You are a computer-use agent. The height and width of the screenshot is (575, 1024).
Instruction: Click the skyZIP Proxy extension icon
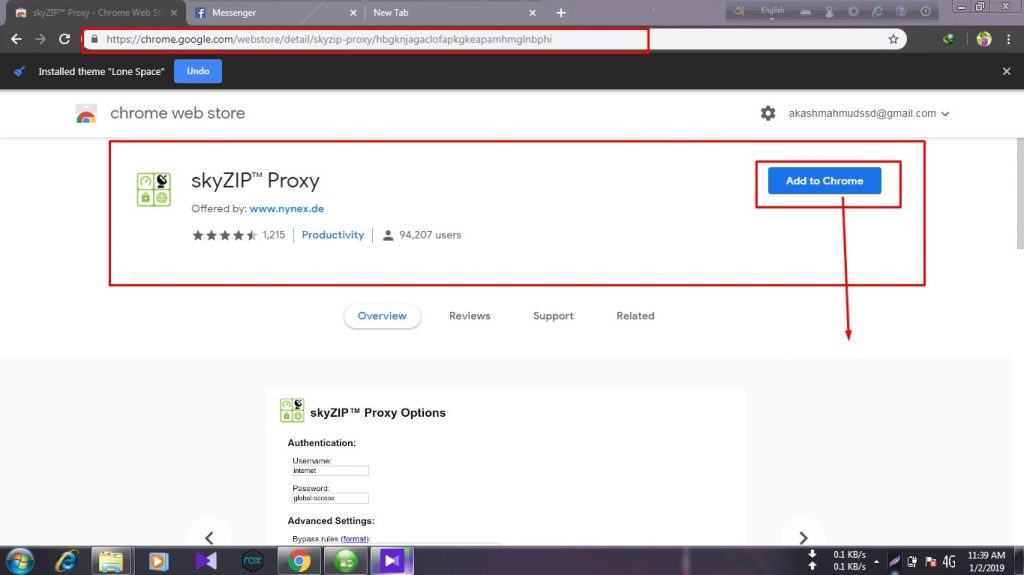pyautogui.click(x=153, y=189)
